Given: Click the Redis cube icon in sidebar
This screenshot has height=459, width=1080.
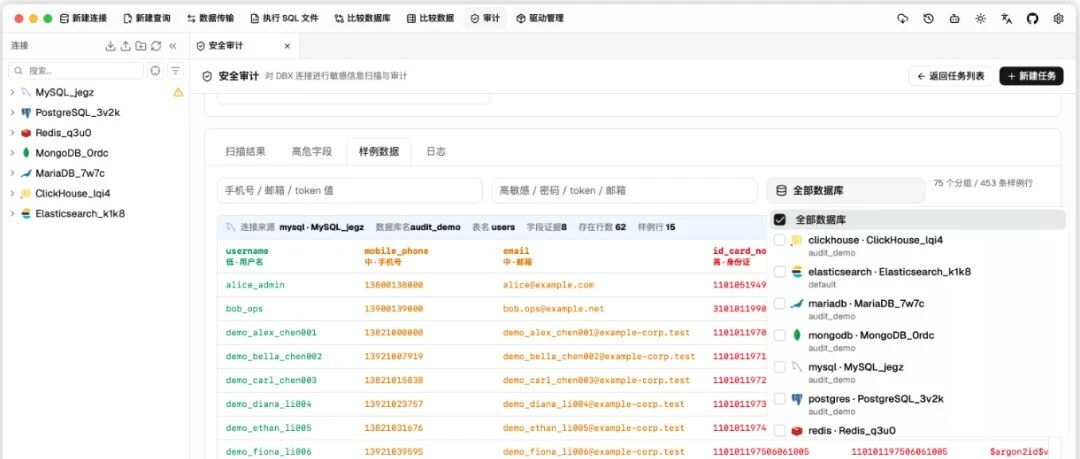Looking at the screenshot, I should tap(25, 132).
